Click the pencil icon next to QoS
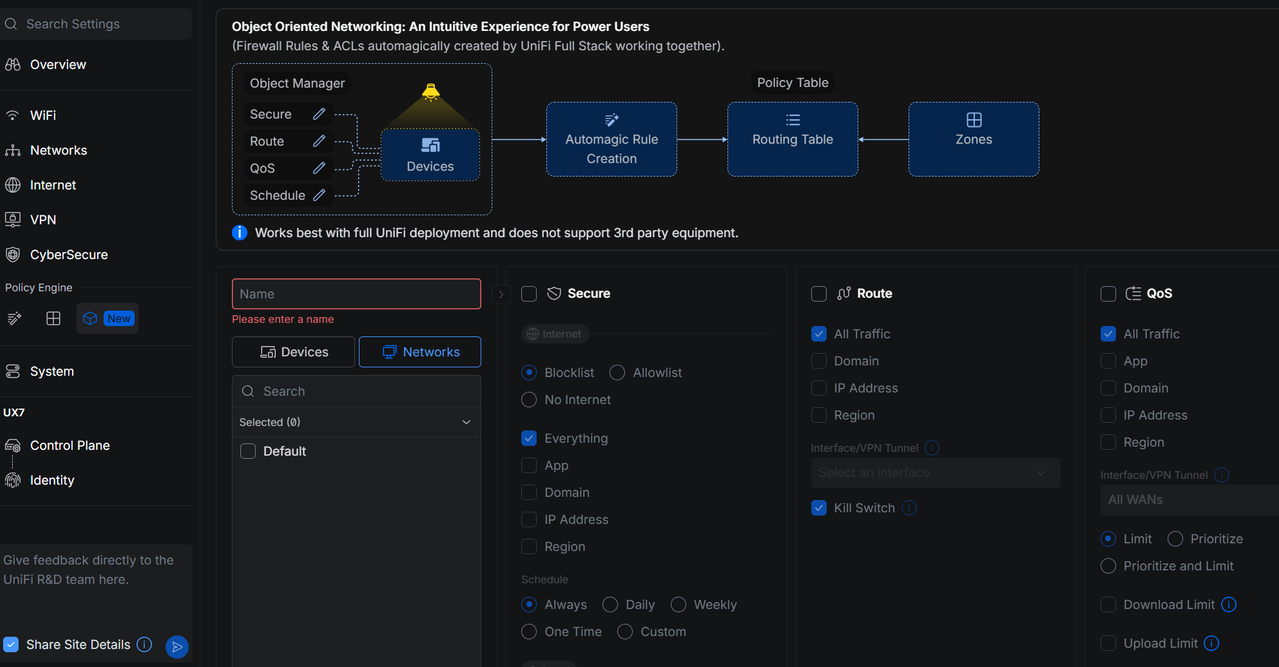The width and height of the screenshot is (1279, 667). 319,168
